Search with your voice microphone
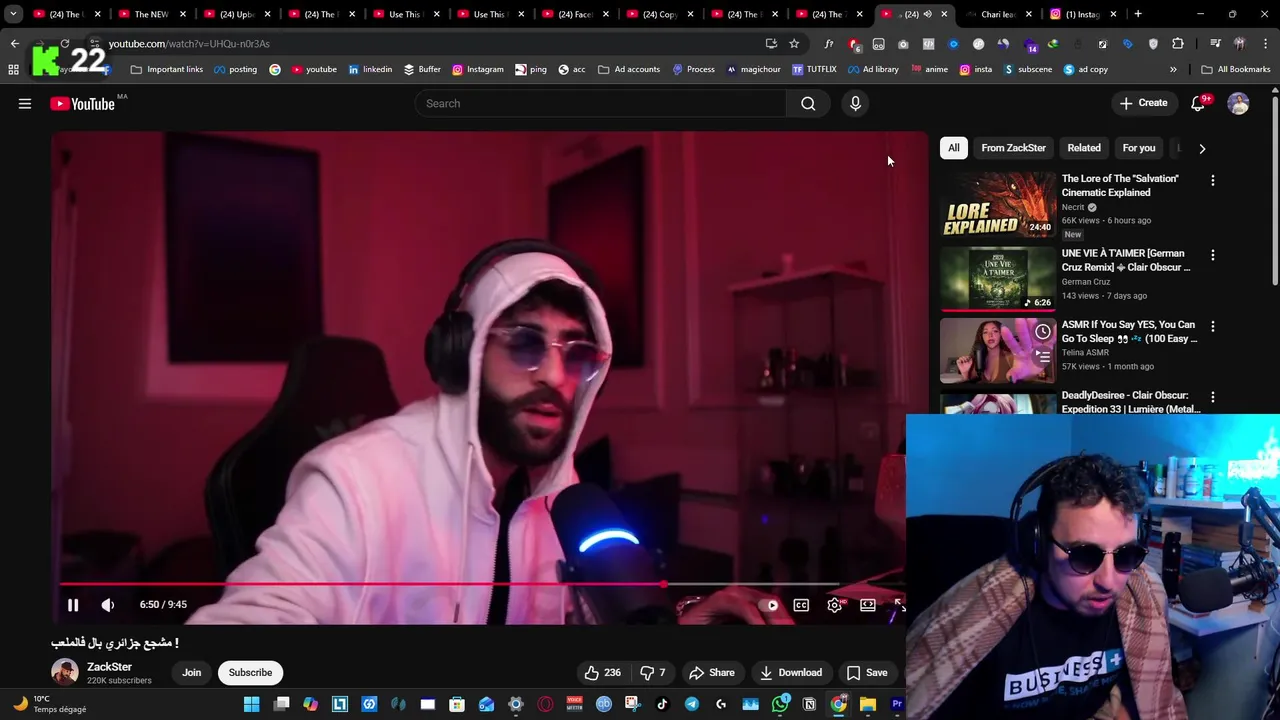 855,103
